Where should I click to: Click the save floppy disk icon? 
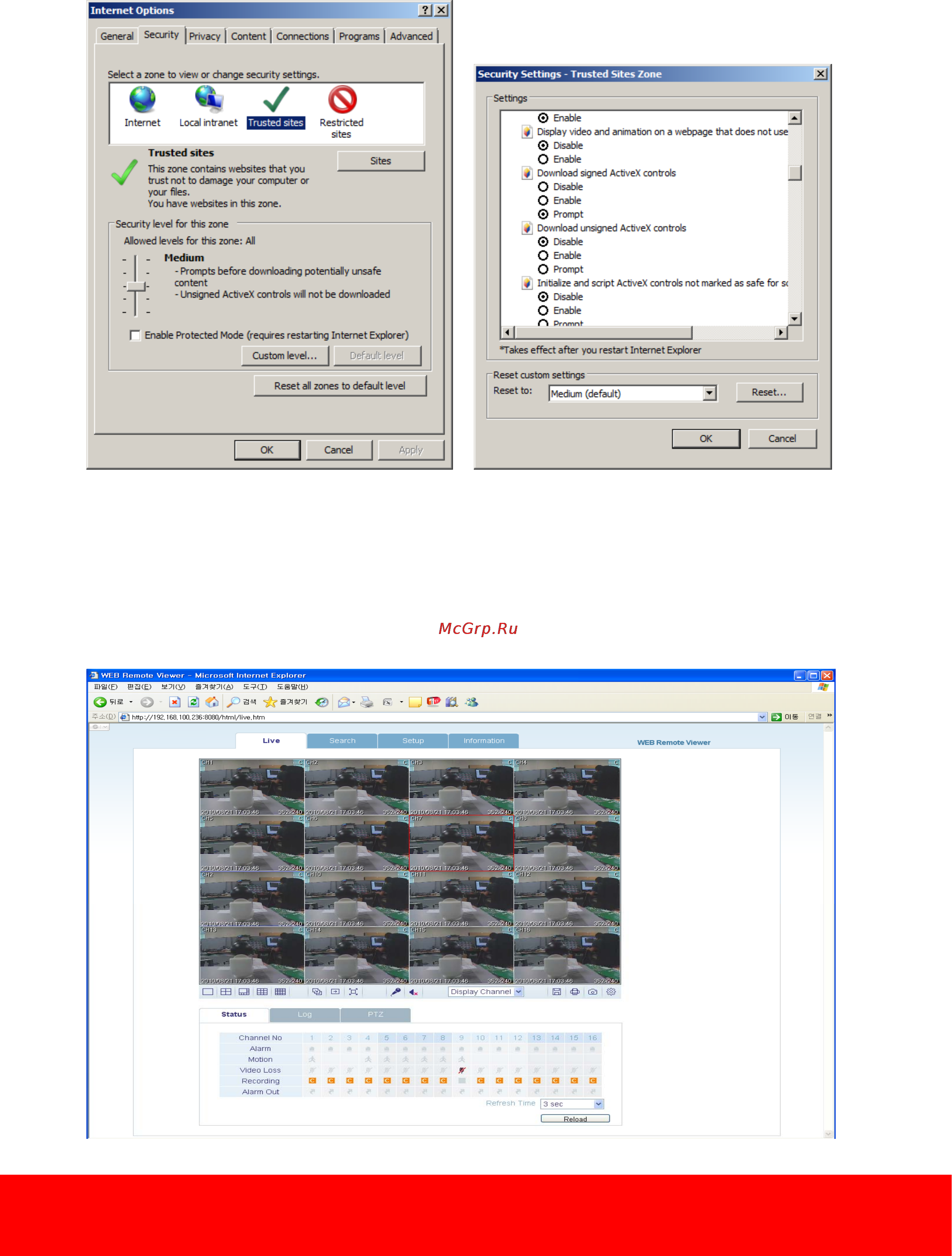pos(557,992)
